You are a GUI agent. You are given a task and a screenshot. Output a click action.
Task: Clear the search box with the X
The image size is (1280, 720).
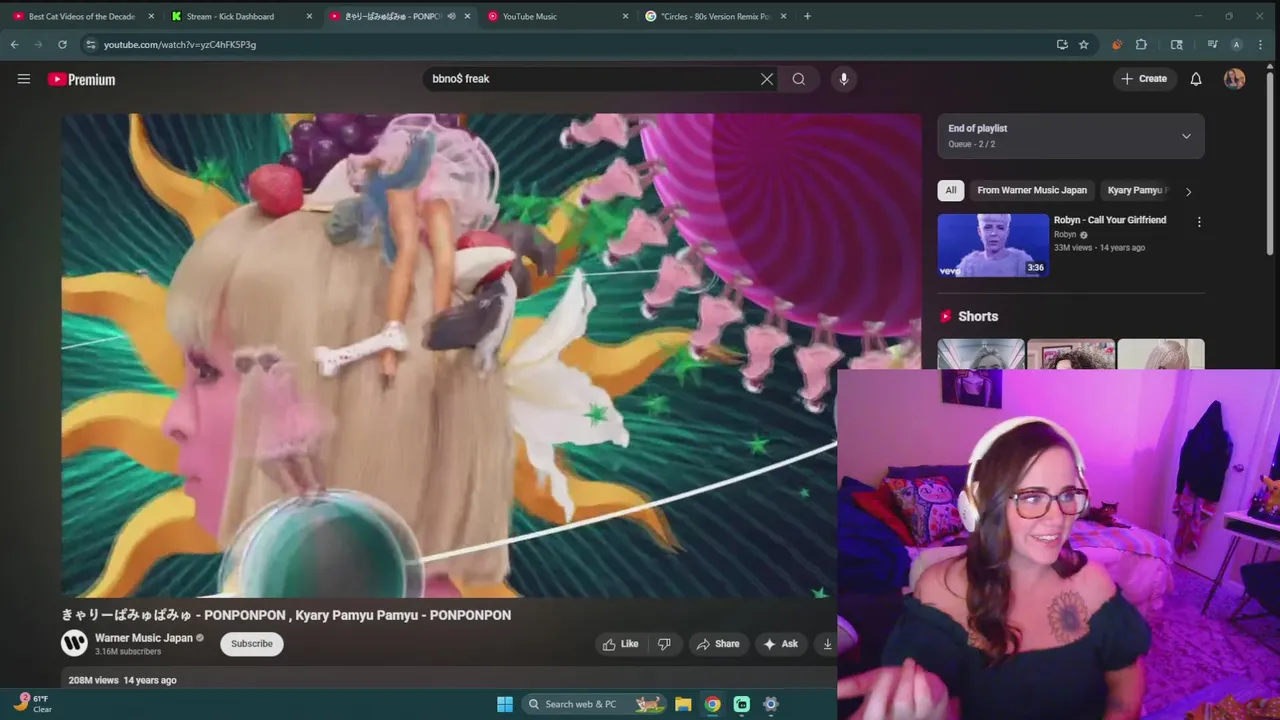(767, 79)
